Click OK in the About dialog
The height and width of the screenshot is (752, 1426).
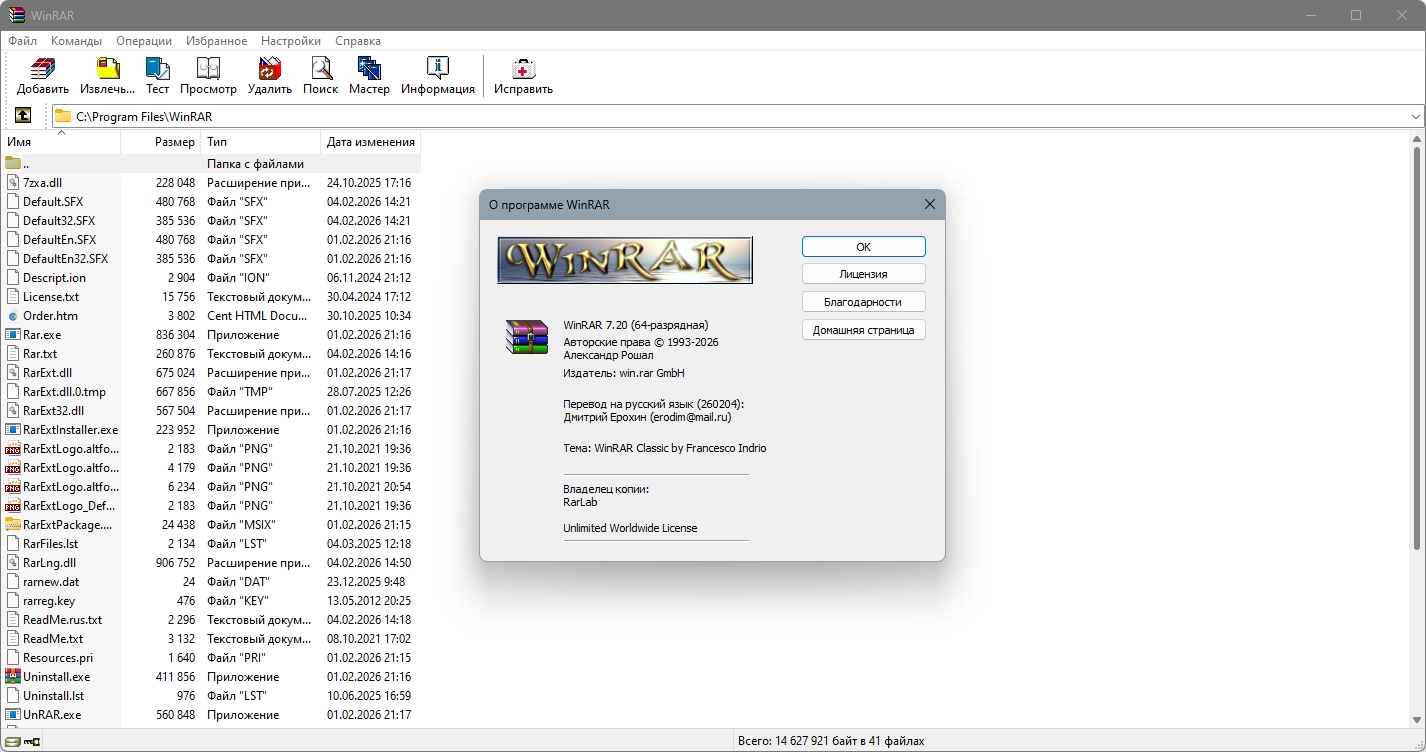(863, 247)
